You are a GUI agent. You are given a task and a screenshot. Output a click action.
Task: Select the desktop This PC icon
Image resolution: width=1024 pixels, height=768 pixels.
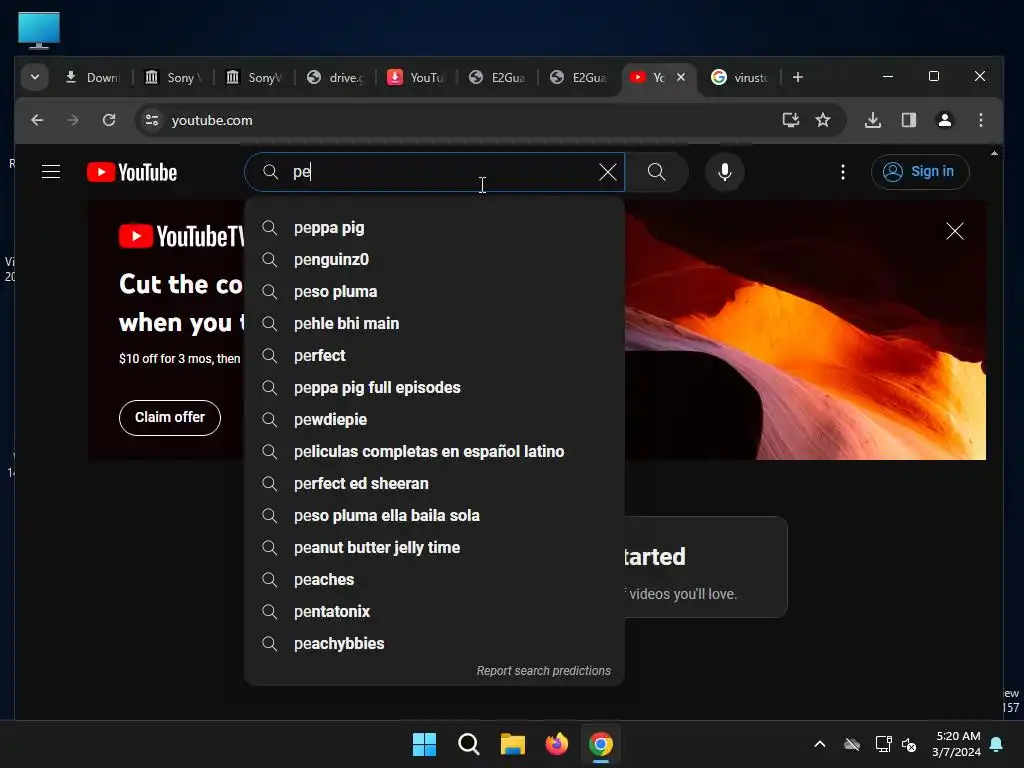[x=39, y=29]
